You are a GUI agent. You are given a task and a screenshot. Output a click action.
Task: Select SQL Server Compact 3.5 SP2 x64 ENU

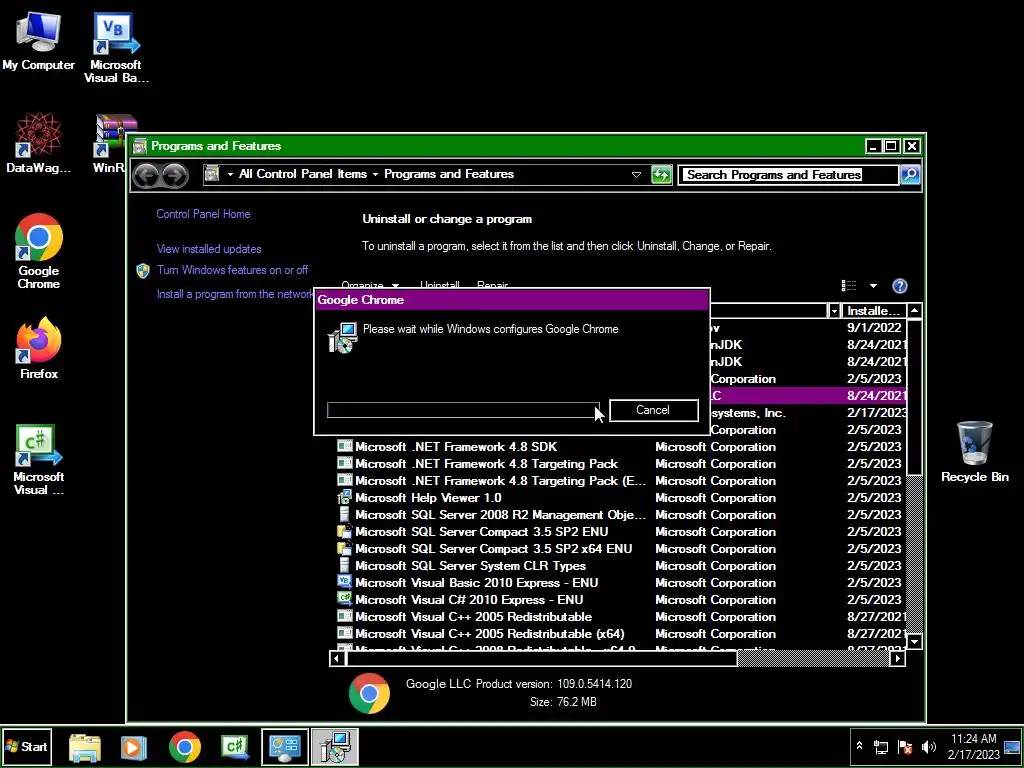coord(618,549)
